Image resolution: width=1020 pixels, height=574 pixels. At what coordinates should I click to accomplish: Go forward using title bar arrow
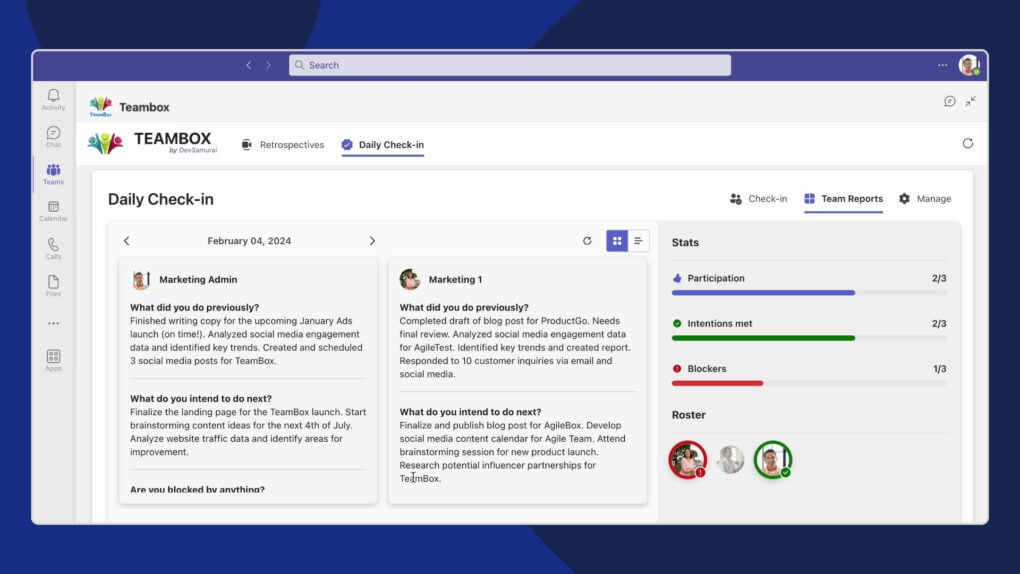tap(268, 65)
